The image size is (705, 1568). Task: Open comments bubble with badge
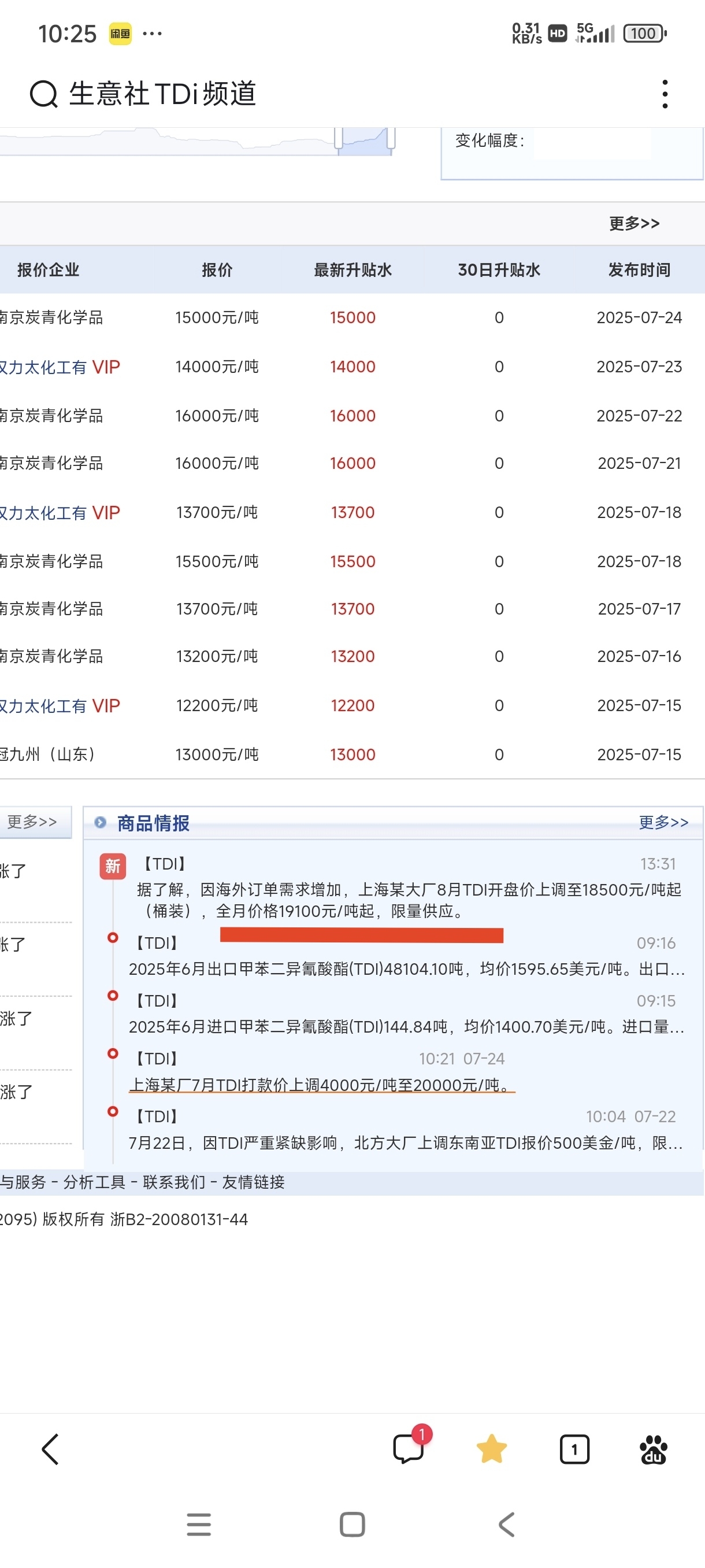[412, 1444]
